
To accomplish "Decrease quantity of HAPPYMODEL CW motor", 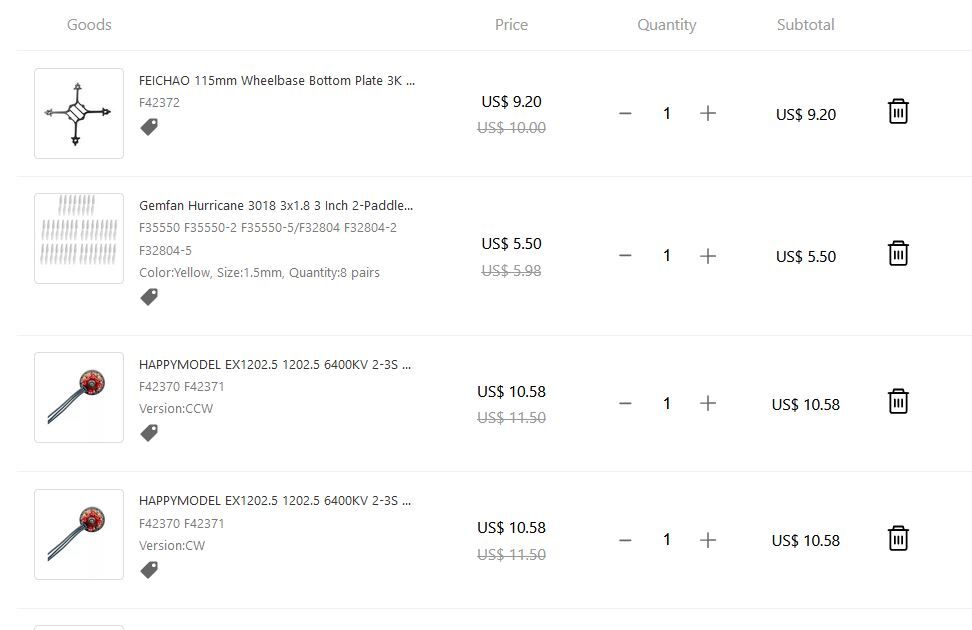I will click(625, 540).
